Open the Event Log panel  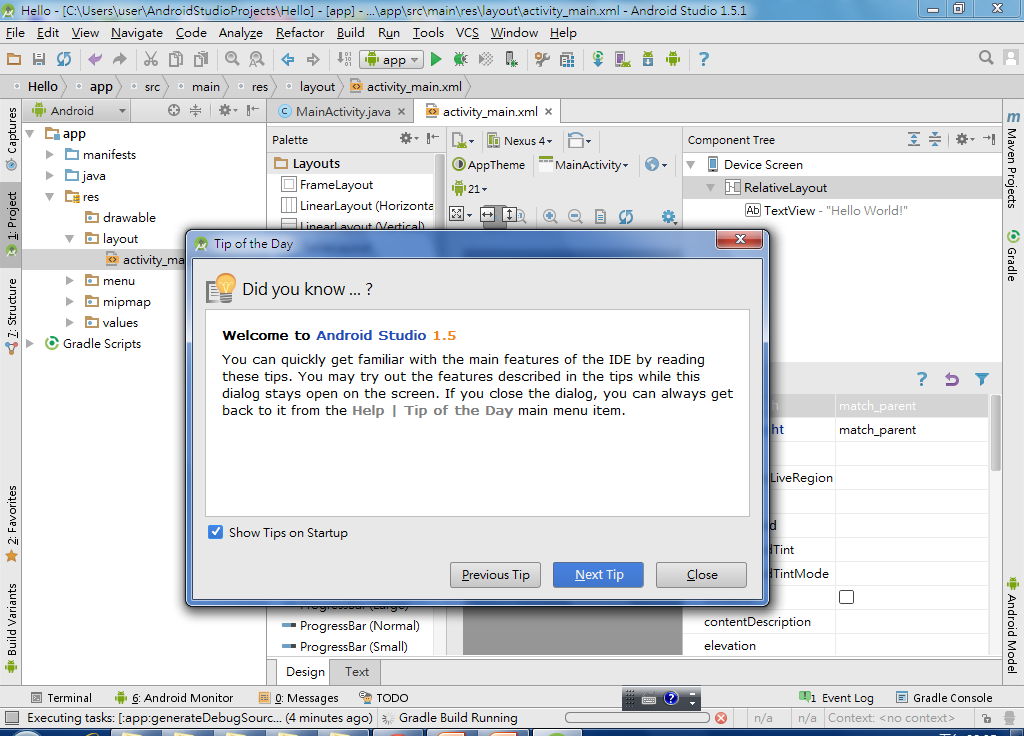(x=837, y=697)
